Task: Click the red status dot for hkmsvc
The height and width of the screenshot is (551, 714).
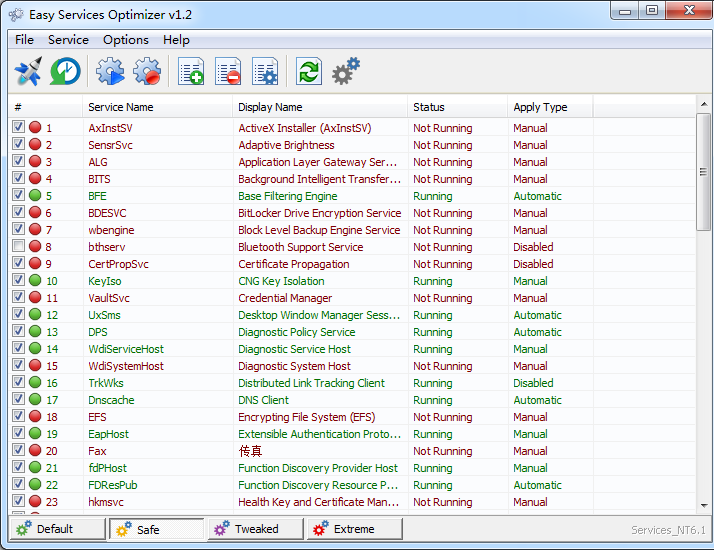Action: pyautogui.click(x=35, y=501)
